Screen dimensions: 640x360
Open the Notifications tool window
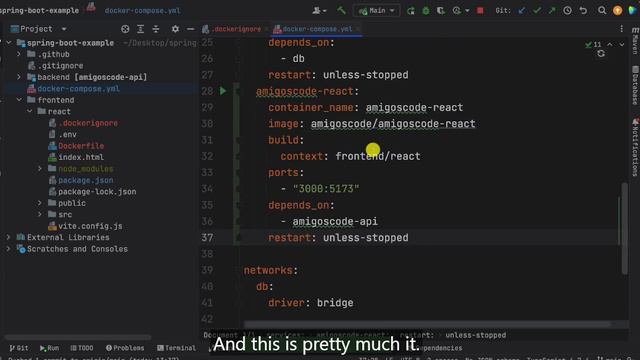[x=635, y=147]
